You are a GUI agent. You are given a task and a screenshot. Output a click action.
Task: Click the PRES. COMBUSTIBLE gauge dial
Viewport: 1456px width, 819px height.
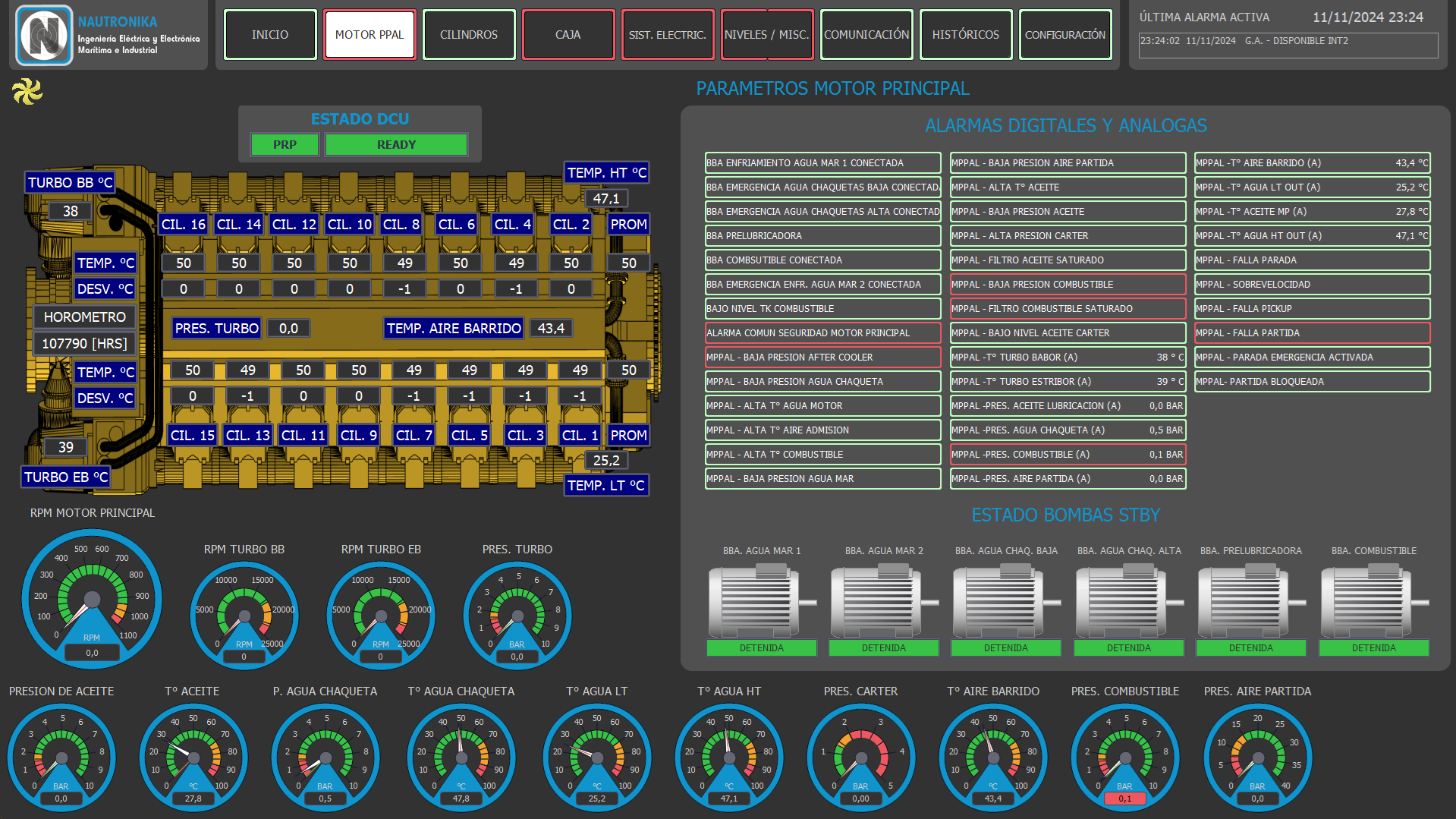coord(1125,758)
